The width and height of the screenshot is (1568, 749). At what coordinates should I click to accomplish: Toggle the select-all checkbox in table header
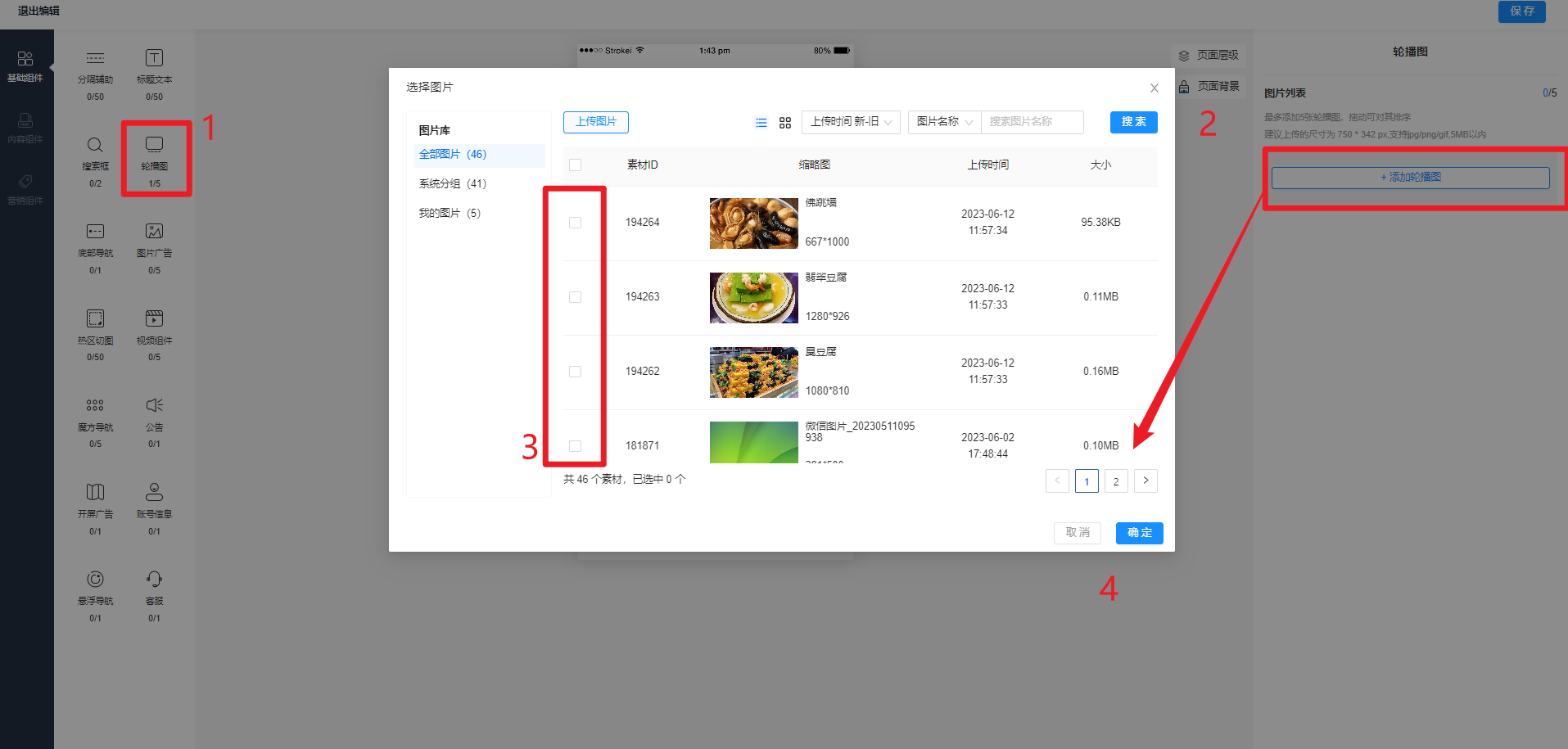(x=575, y=165)
